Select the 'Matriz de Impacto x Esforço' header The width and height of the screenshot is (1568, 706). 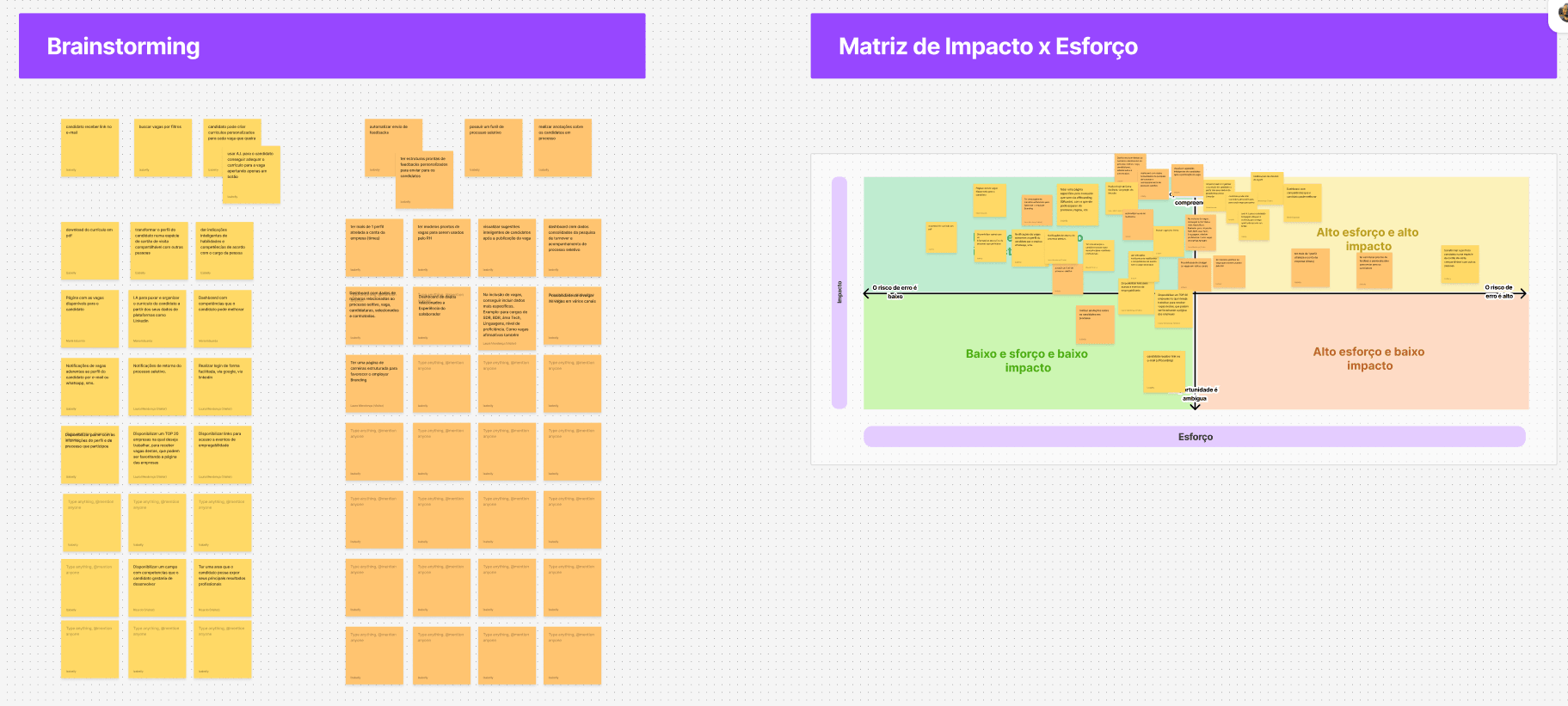tap(1184, 46)
